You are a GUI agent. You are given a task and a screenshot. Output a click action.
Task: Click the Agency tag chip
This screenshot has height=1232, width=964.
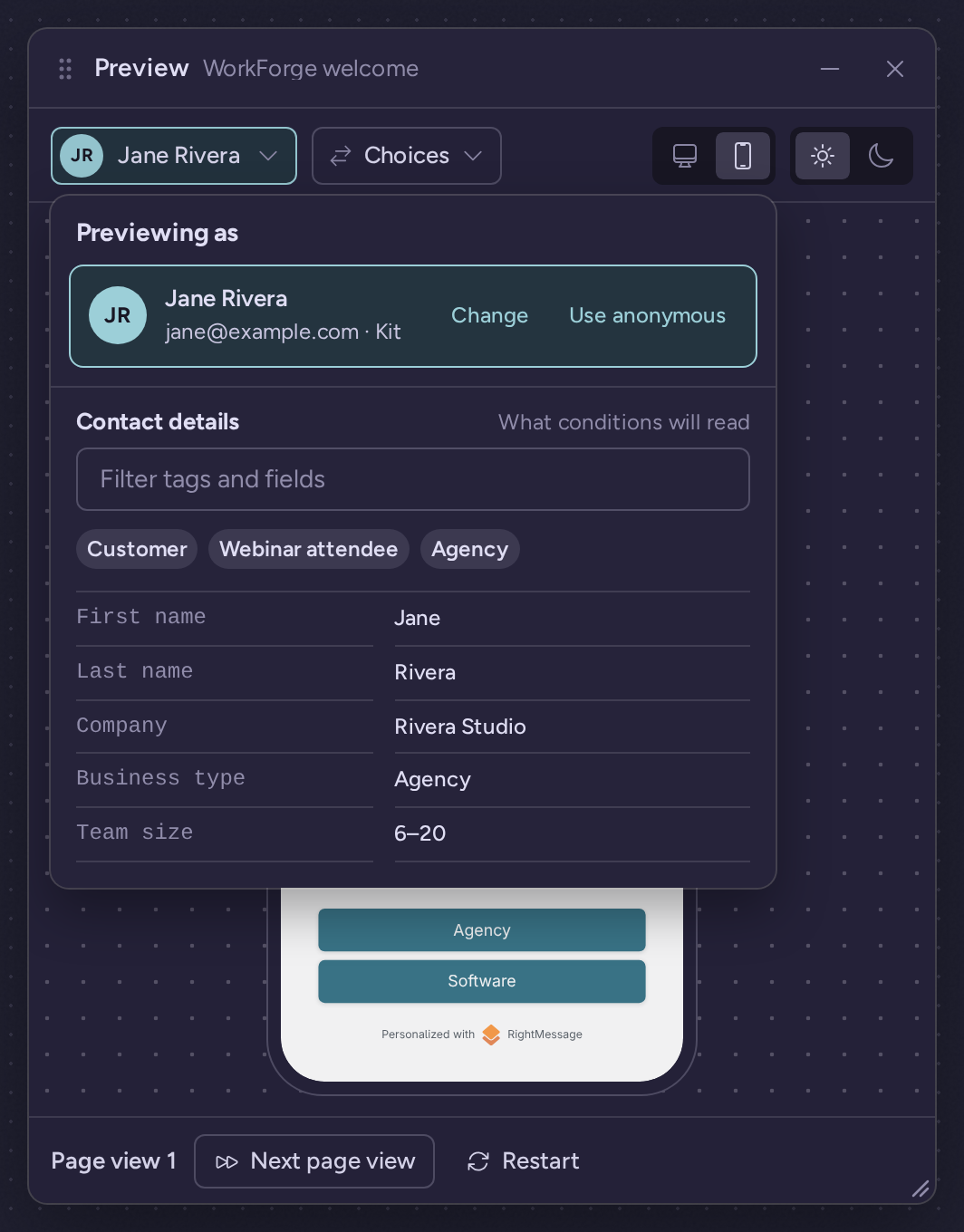pyautogui.click(x=469, y=549)
